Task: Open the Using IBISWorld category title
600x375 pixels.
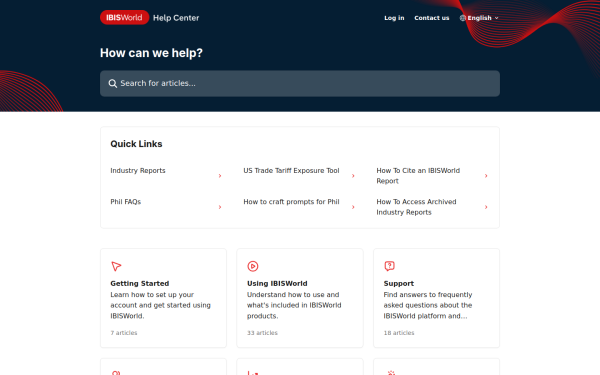Action: [277, 284]
